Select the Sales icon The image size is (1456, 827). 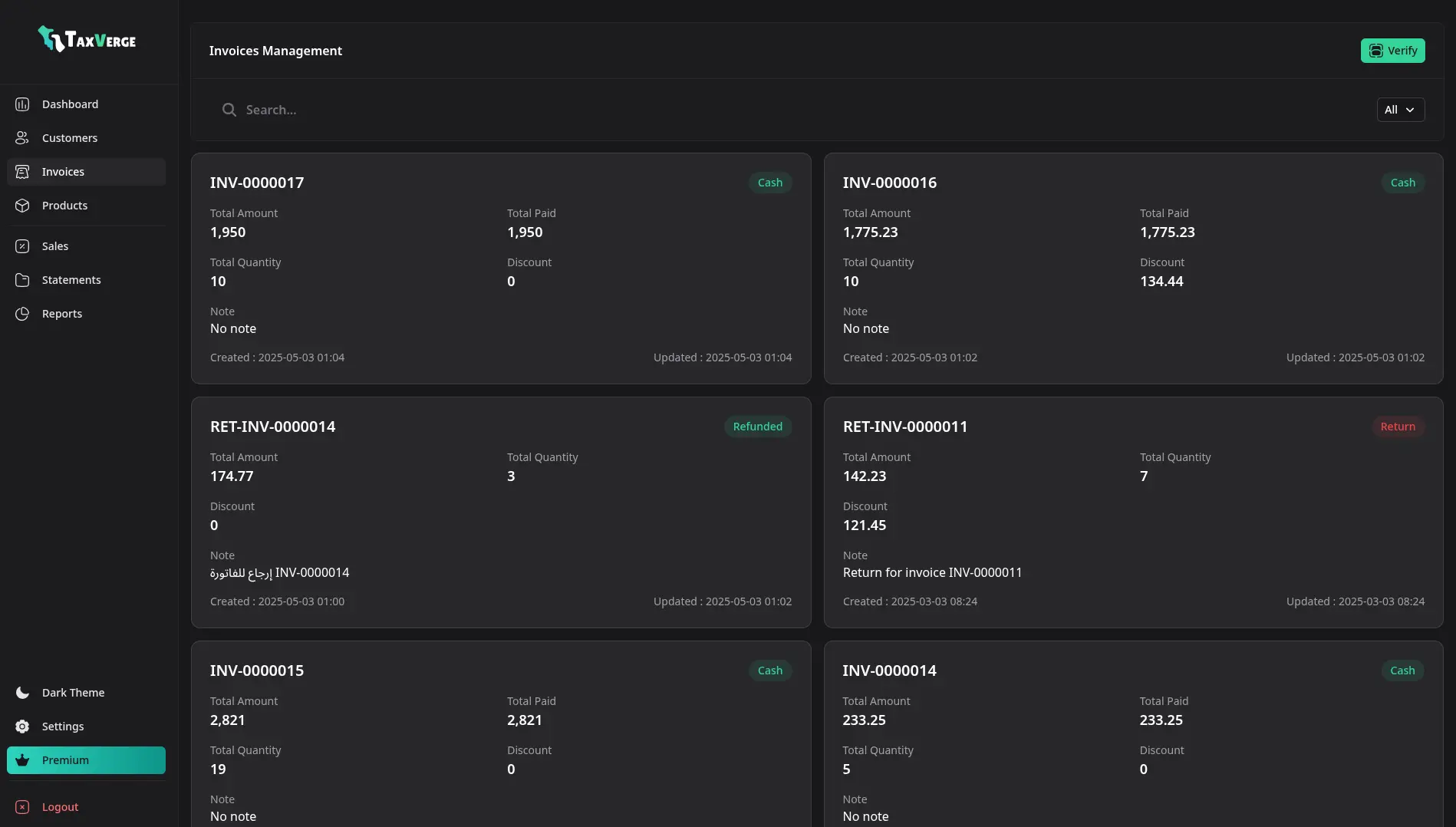(21, 245)
